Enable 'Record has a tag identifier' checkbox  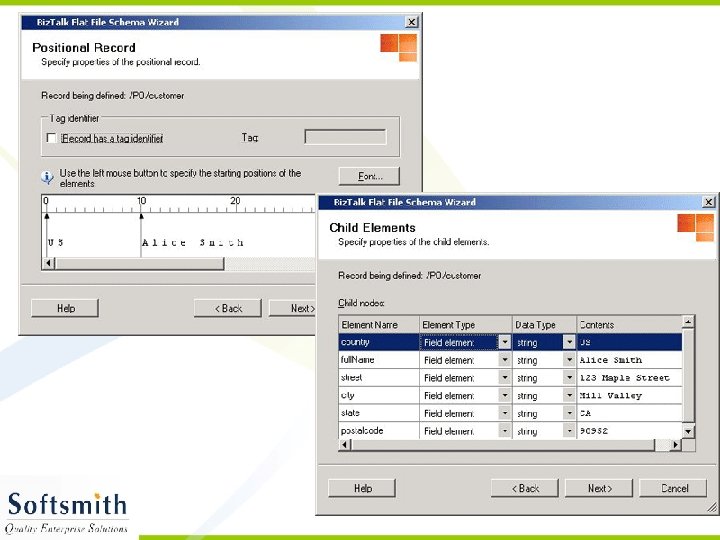(x=51, y=138)
